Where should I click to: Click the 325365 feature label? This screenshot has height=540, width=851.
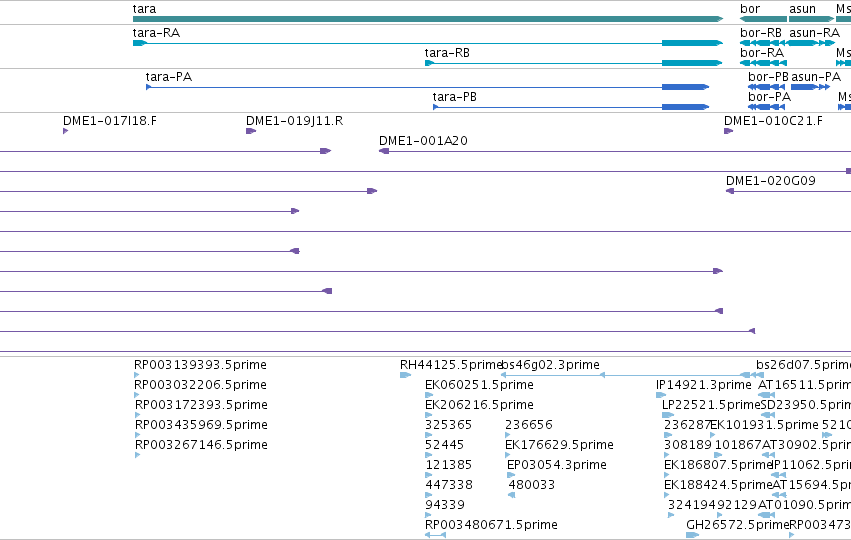click(x=448, y=424)
